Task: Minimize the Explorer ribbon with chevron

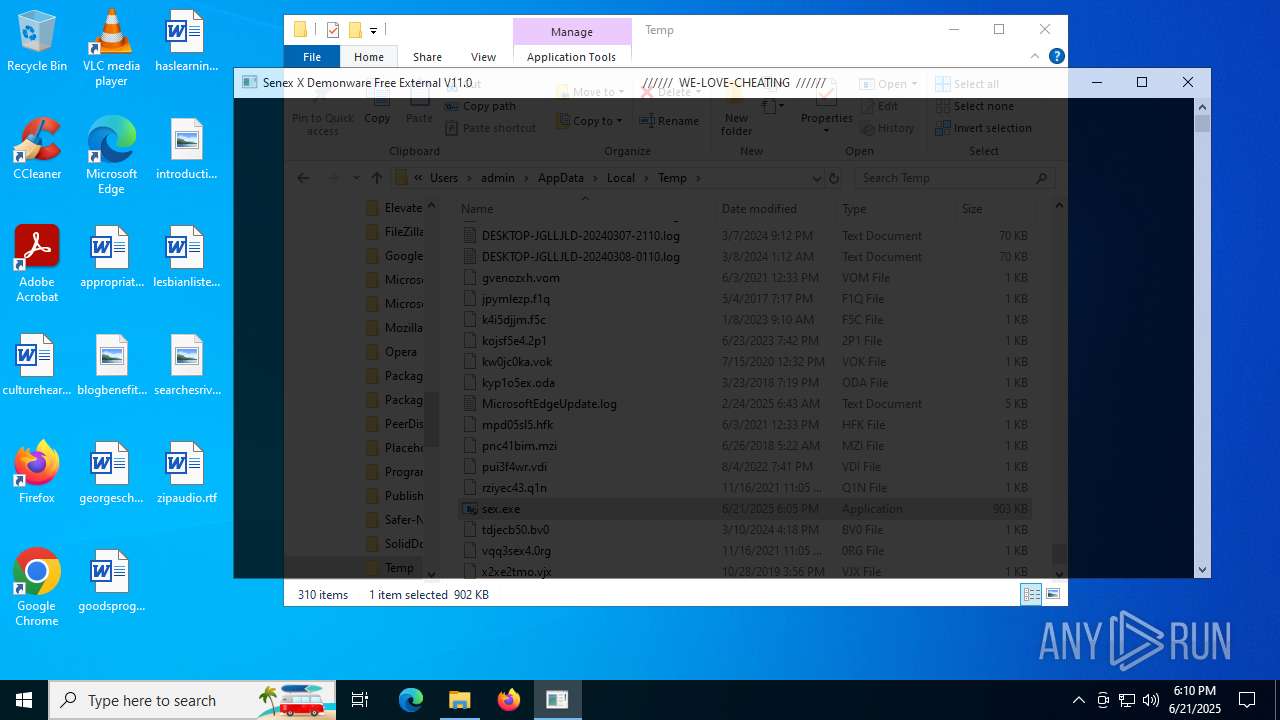Action: pyautogui.click(x=1035, y=57)
